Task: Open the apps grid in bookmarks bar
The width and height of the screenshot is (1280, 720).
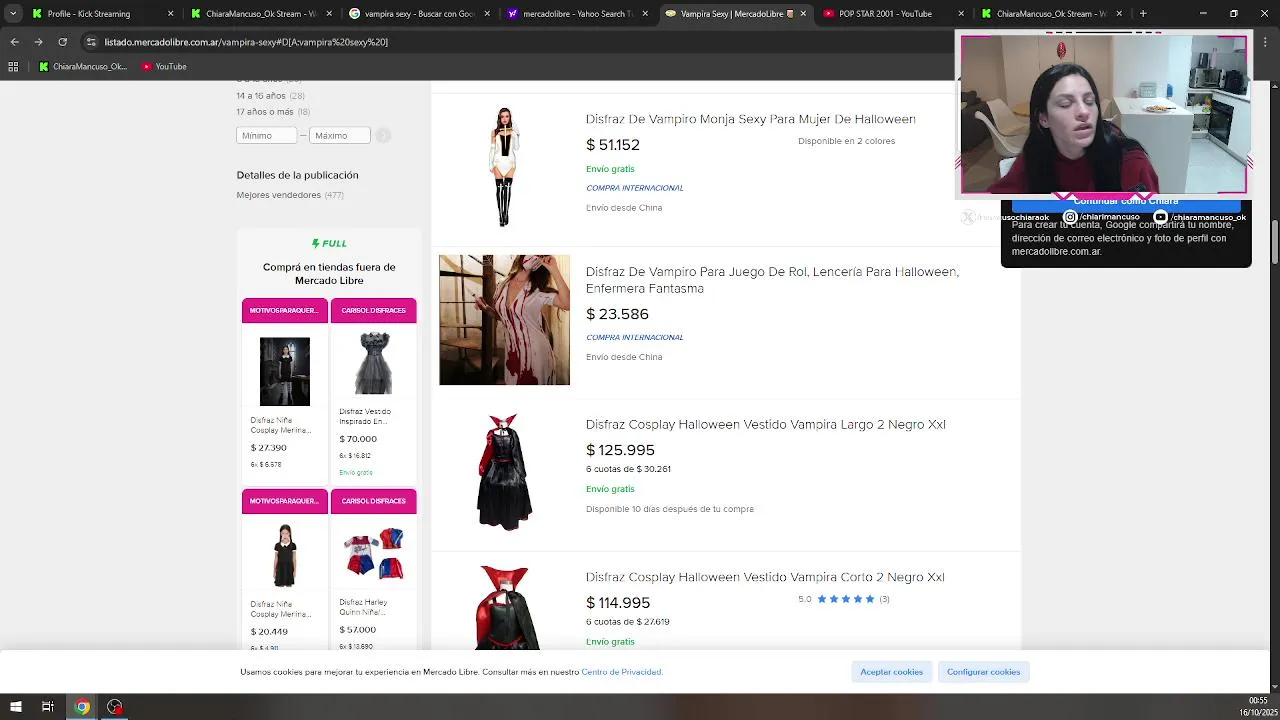Action: point(13,67)
